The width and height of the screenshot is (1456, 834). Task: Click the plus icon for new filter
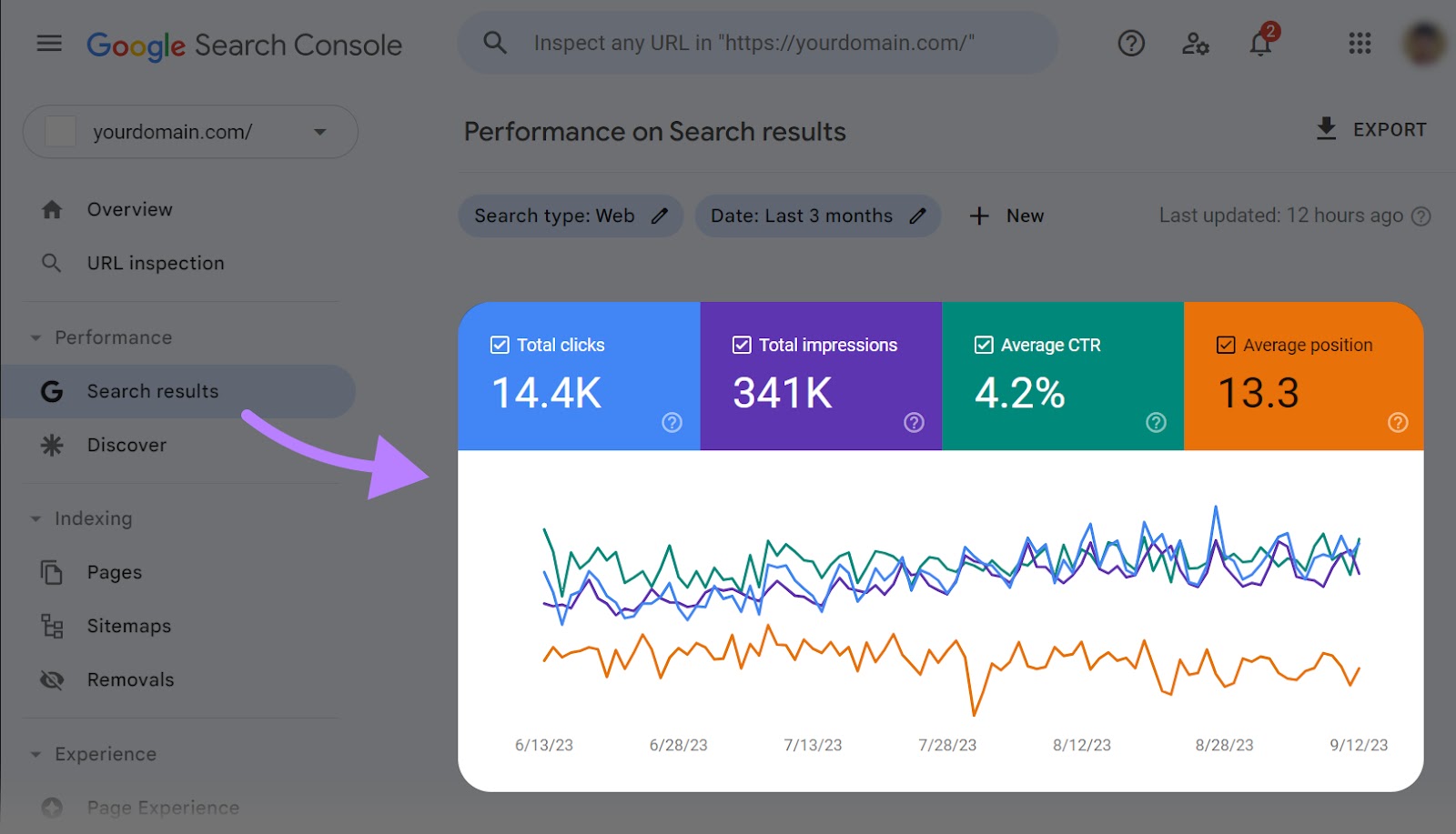[979, 216]
